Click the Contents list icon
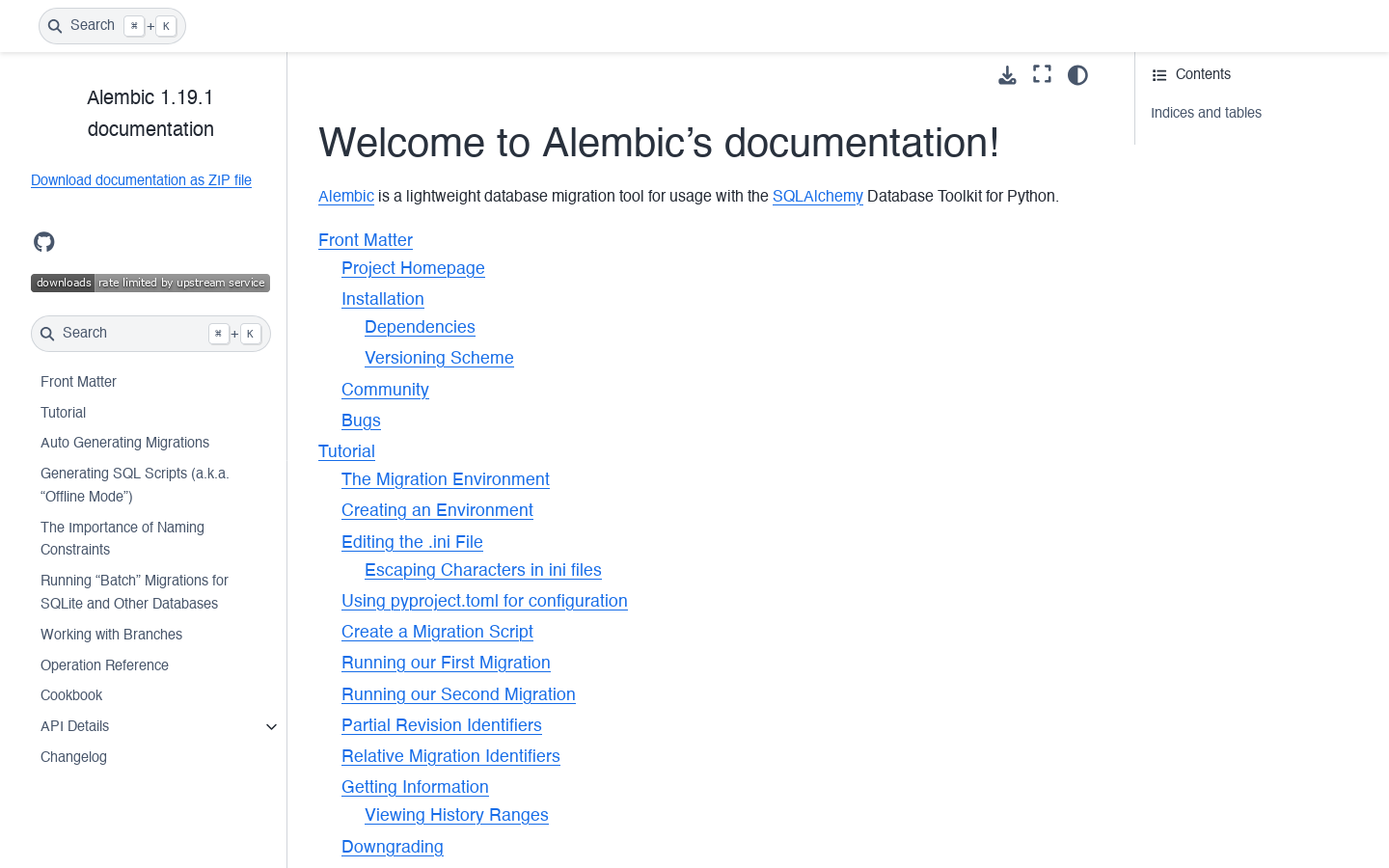The width and height of the screenshot is (1389, 868). [x=1159, y=75]
